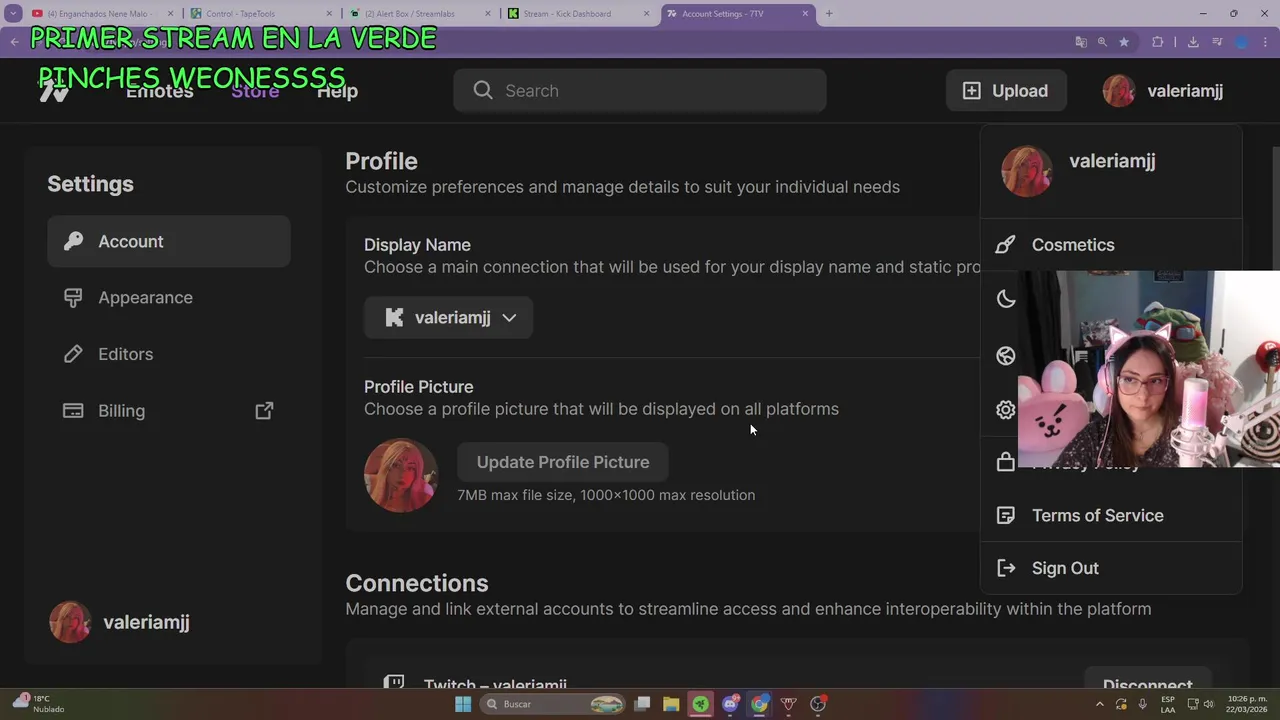
Task: Switch to Control - TapeTools tab
Action: tap(260, 14)
